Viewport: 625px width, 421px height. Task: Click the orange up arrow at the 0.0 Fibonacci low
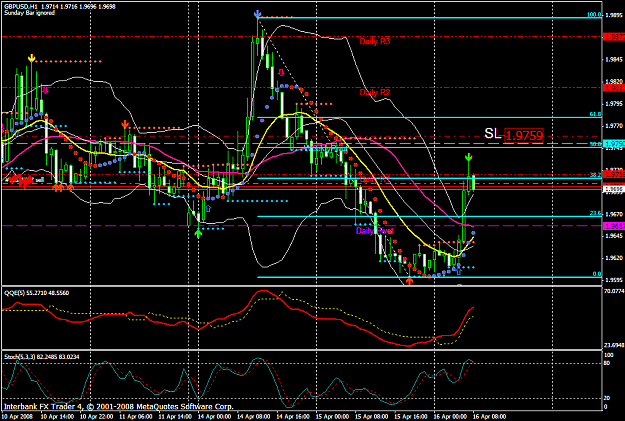[x=409, y=281]
